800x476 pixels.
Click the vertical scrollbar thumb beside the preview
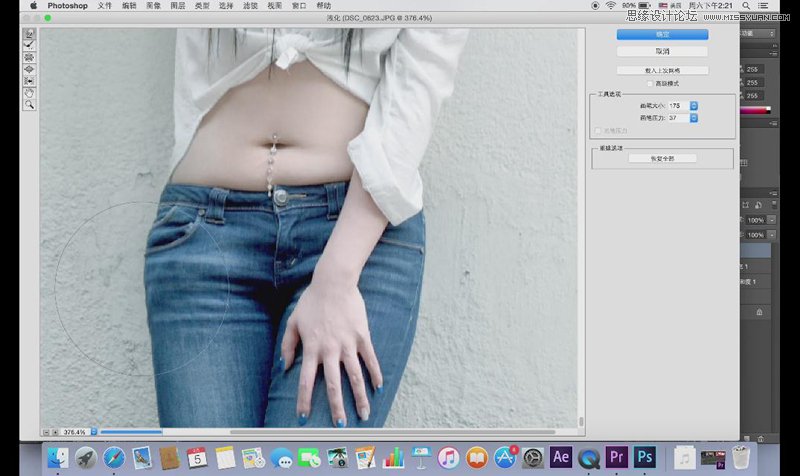tap(581, 421)
